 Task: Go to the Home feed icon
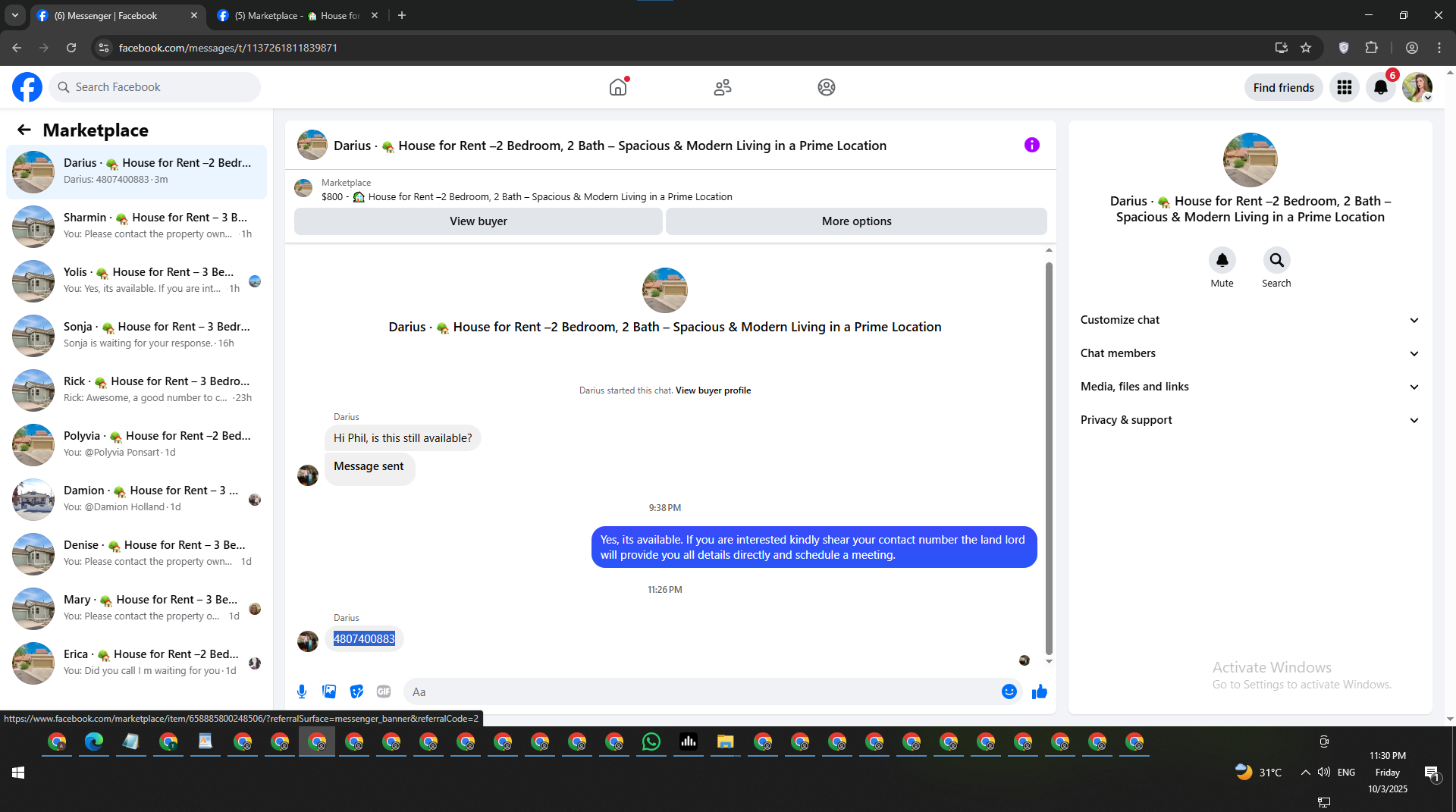coord(619,87)
